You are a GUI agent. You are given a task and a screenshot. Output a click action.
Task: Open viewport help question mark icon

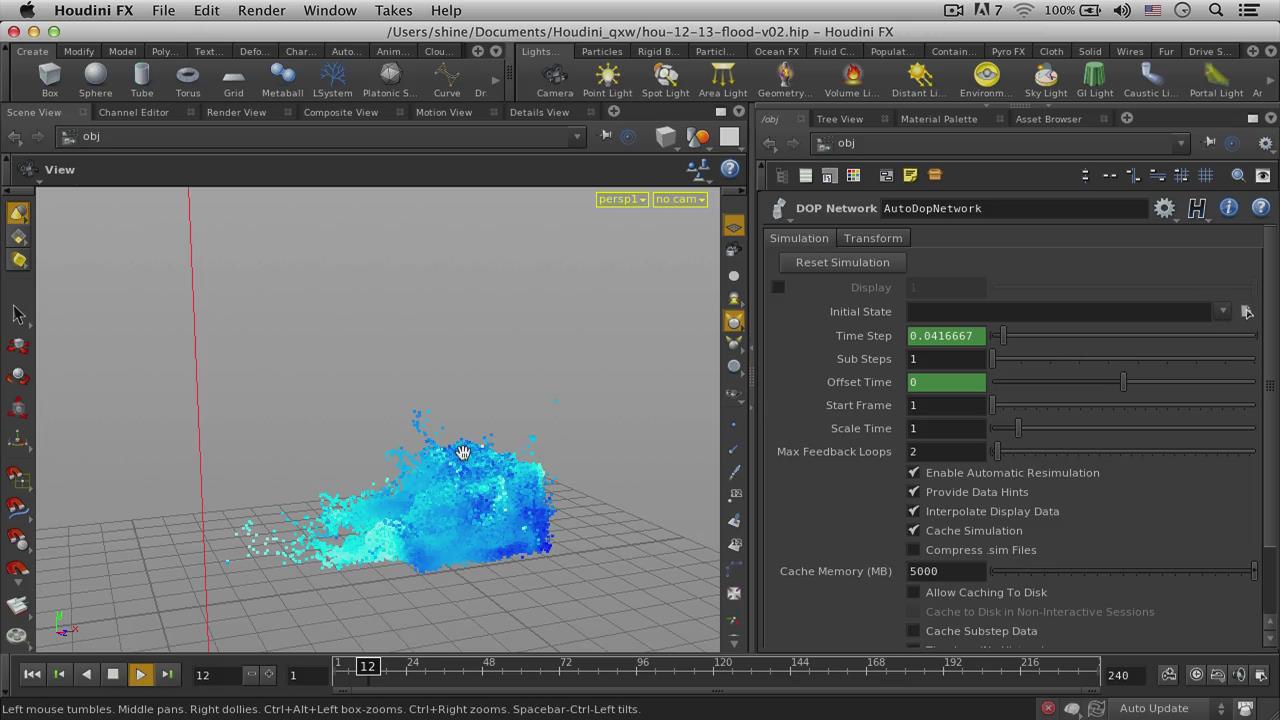(730, 170)
